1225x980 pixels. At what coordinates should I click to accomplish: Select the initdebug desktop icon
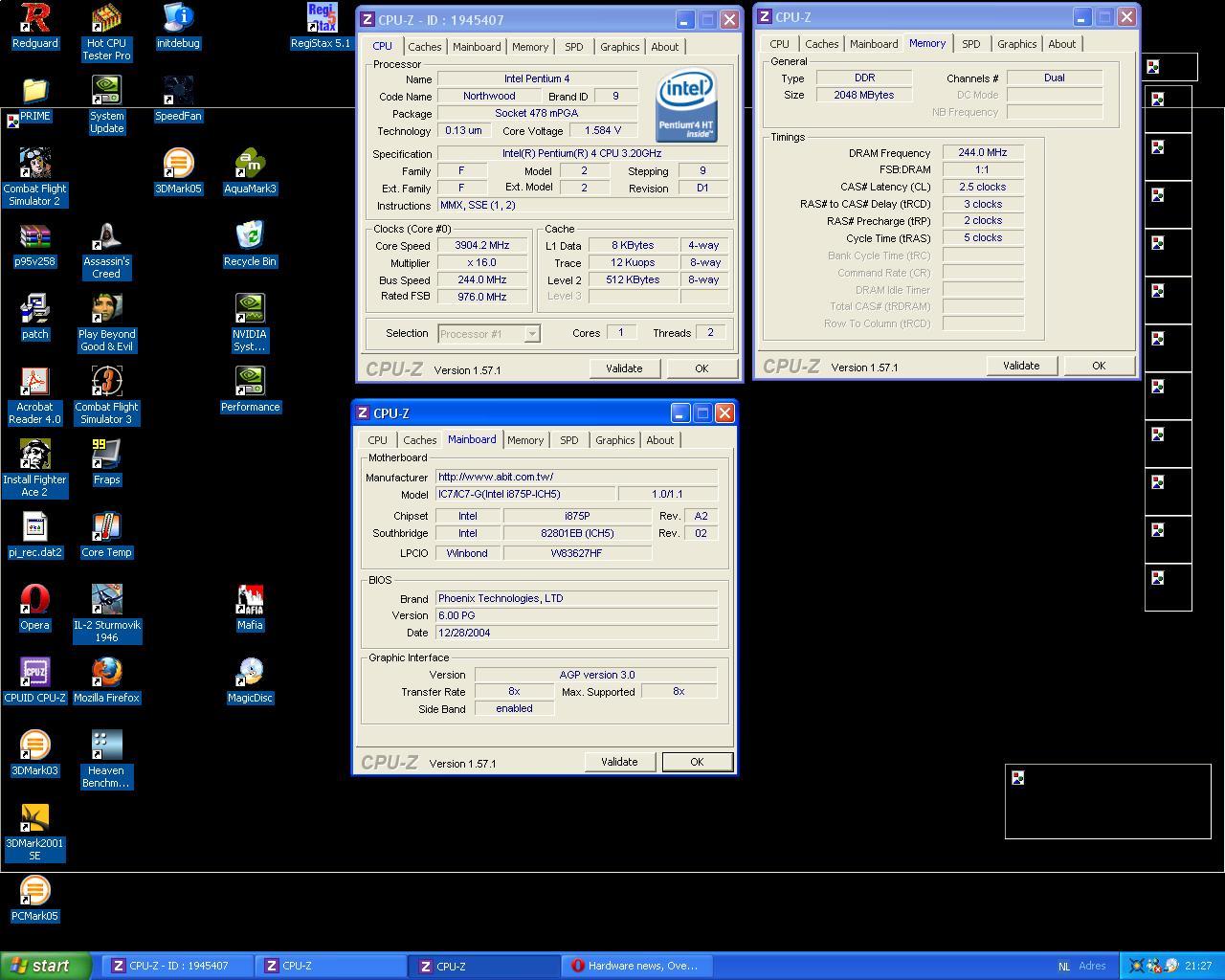point(178,26)
